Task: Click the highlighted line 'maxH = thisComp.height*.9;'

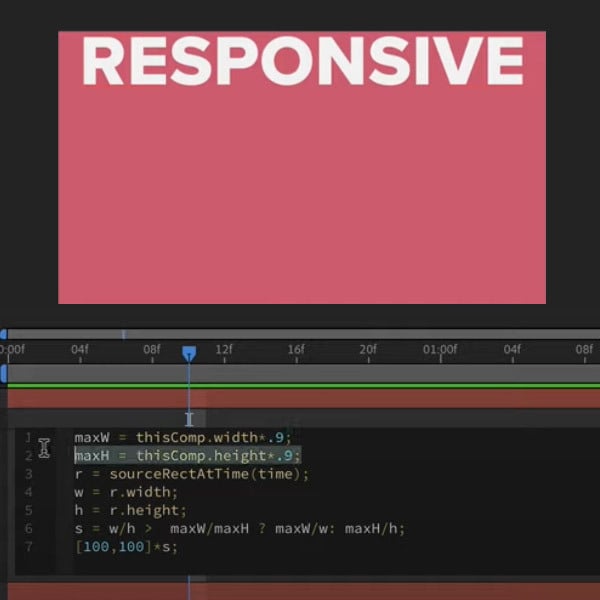Action: click(188, 455)
